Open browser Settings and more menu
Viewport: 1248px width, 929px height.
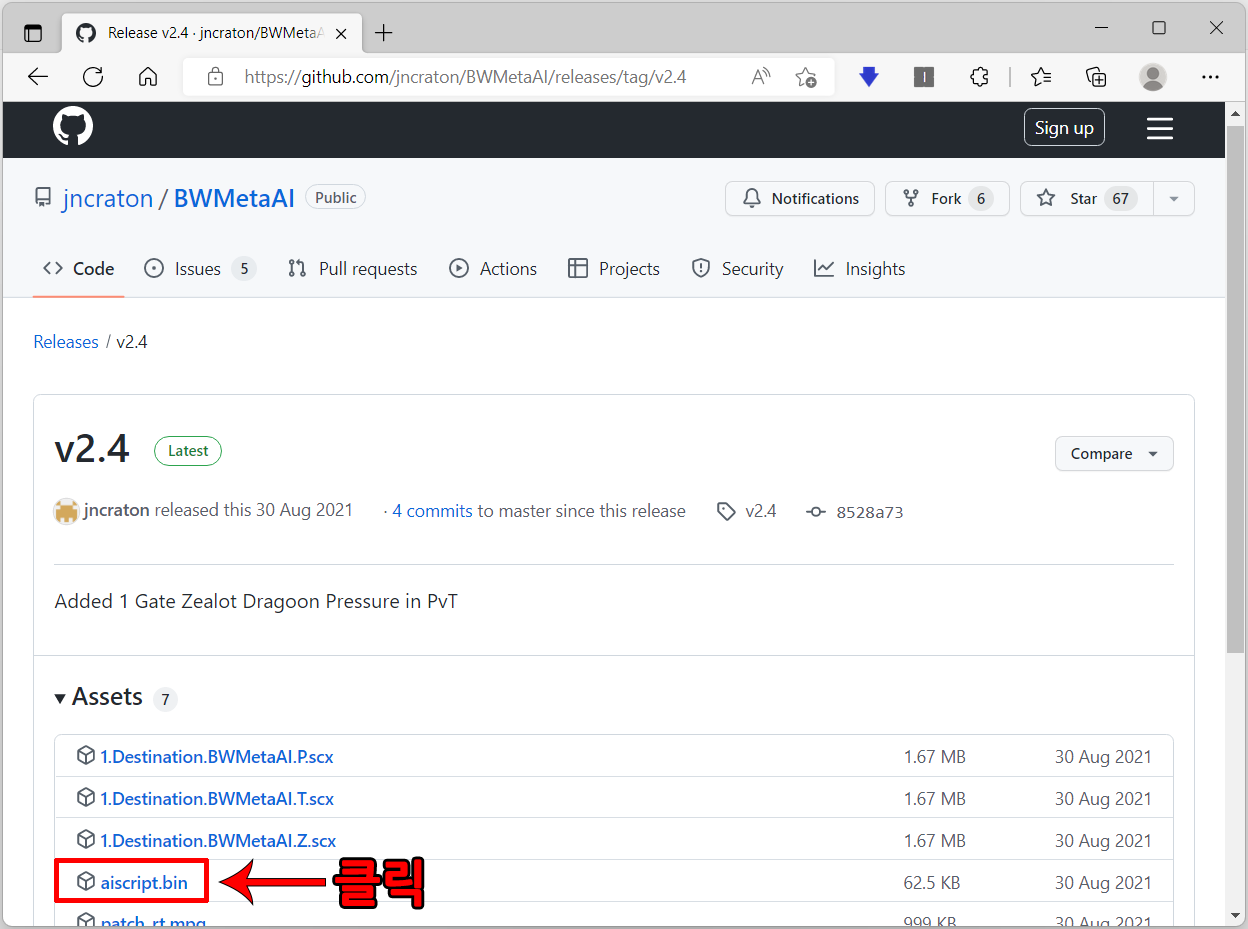pos(1210,77)
